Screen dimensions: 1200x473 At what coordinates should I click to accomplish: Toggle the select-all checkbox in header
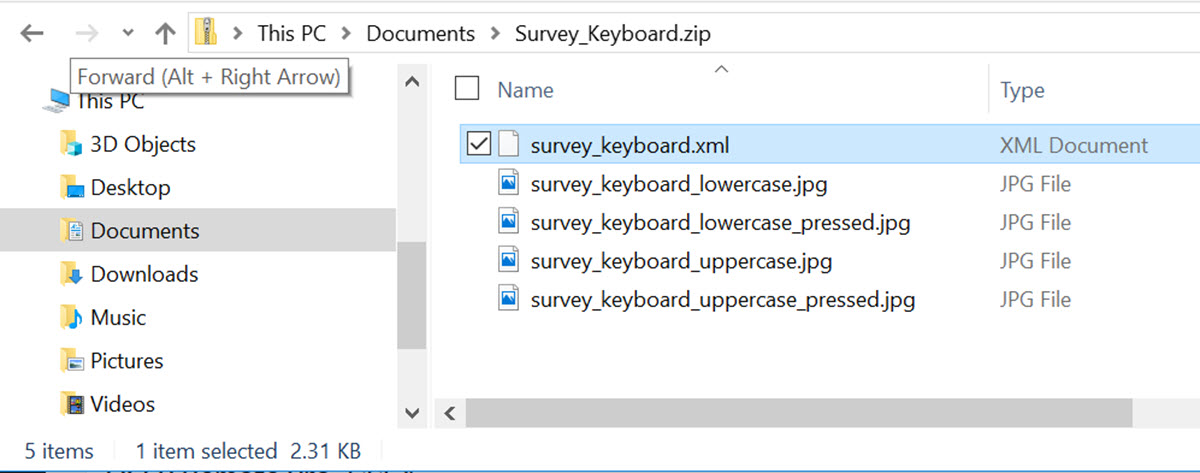point(466,89)
